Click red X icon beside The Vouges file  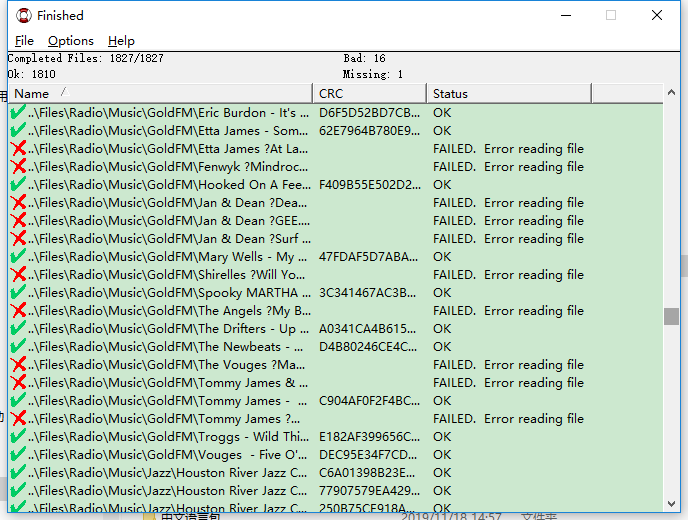click(18, 365)
